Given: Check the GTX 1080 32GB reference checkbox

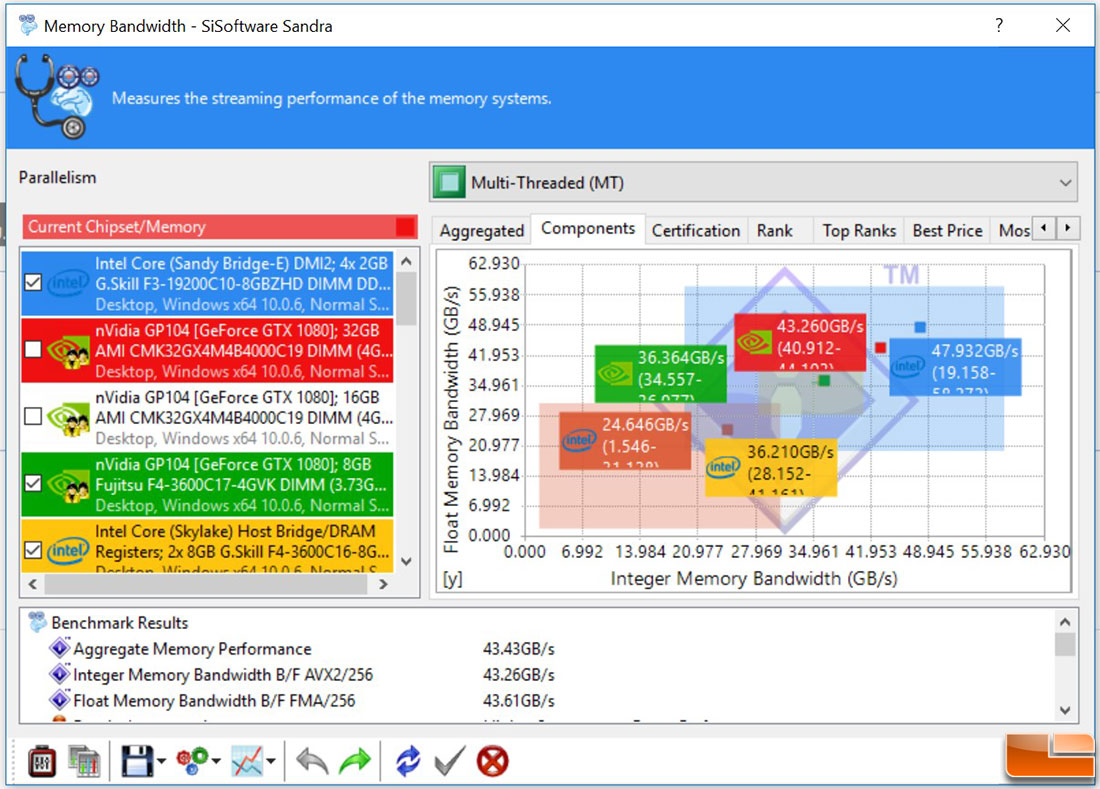Looking at the screenshot, I should [33, 349].
